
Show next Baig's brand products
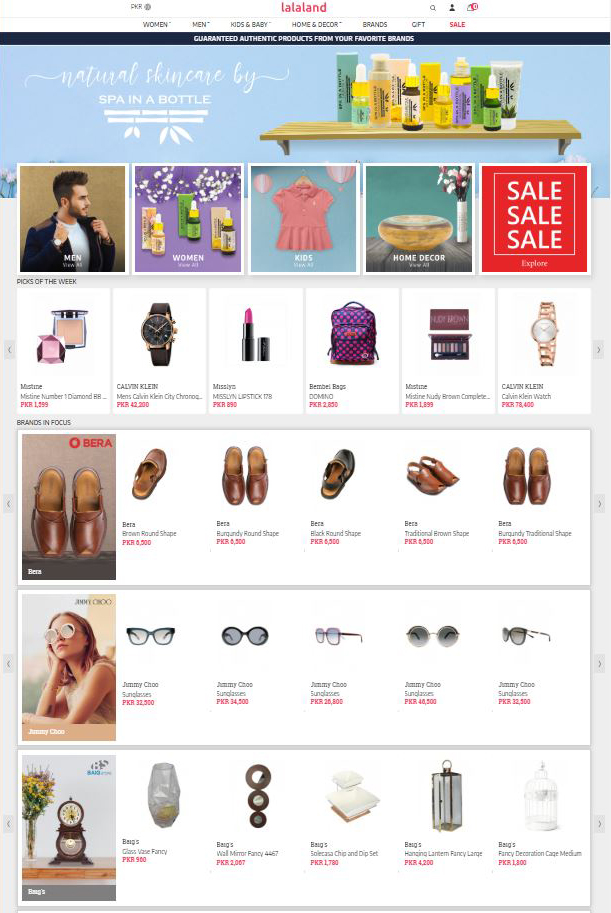(x=599, y=823)
